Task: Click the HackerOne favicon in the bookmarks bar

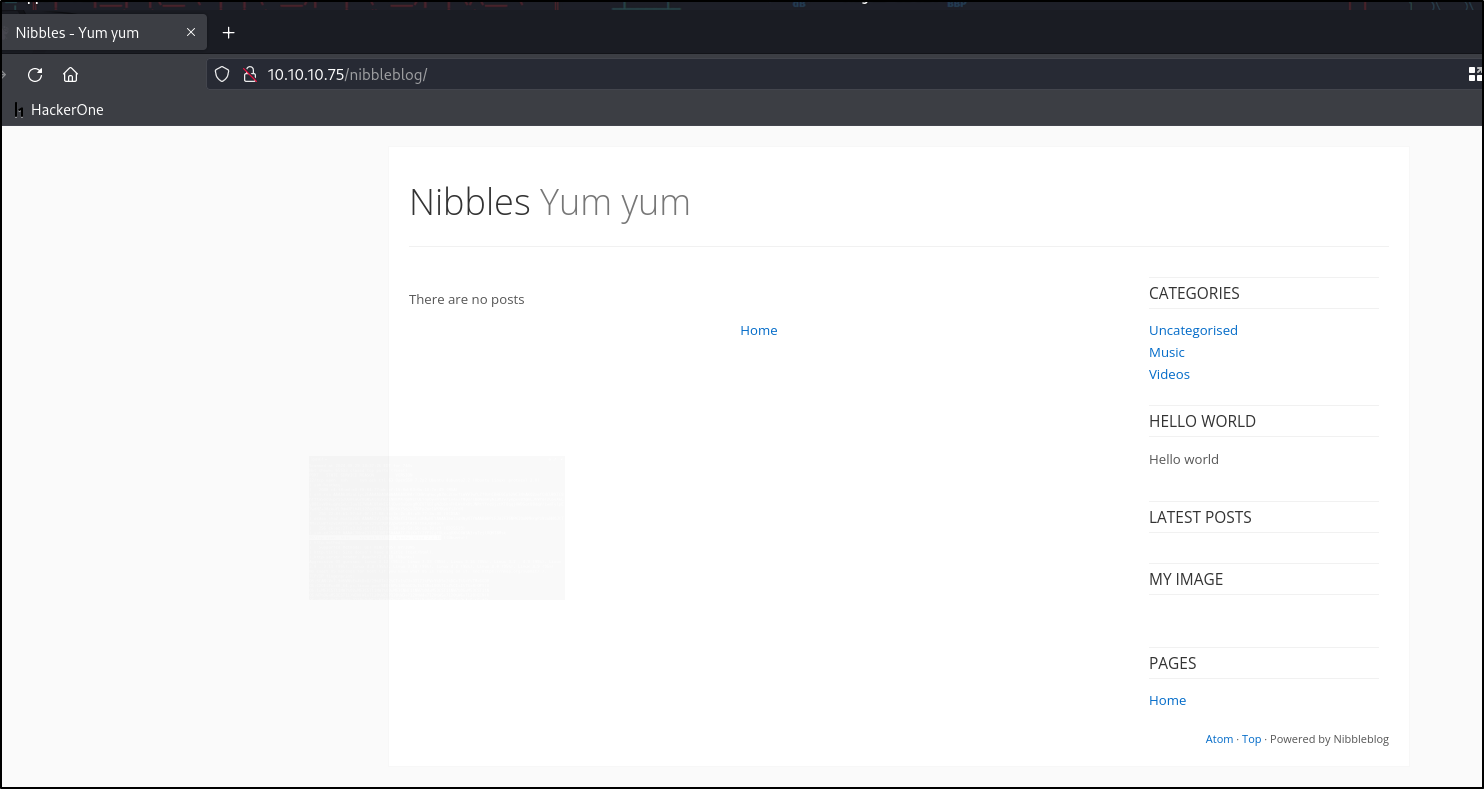Action: [x=18, y=110]
